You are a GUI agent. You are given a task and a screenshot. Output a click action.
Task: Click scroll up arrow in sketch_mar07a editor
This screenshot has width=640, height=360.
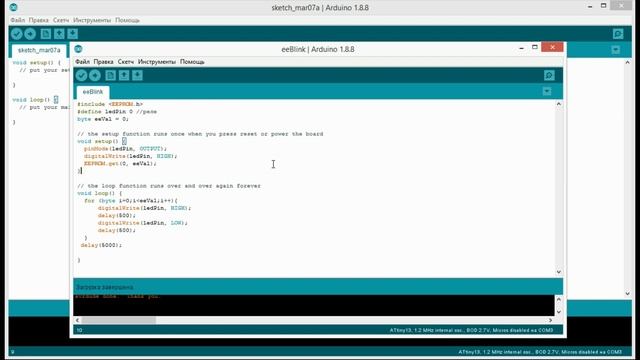[628, 62]
